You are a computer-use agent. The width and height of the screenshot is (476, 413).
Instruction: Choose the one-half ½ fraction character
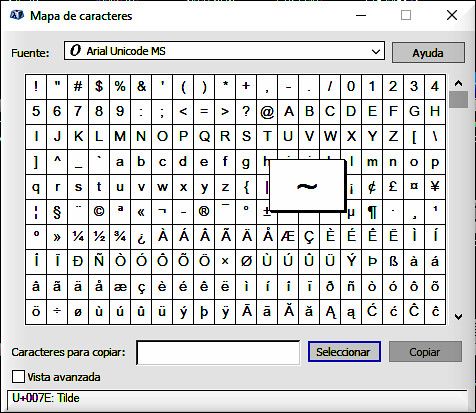click(99, 237)
